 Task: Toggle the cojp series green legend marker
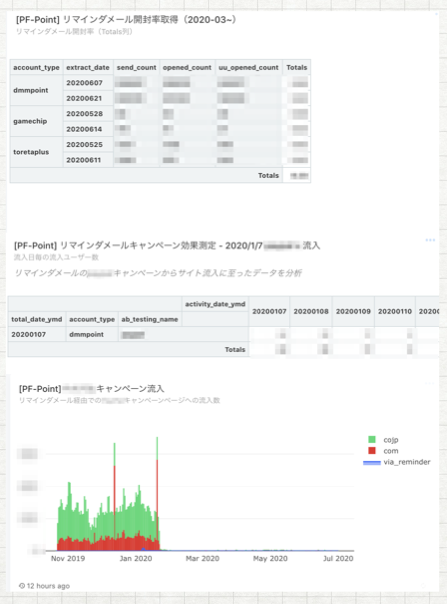point(372,440)
